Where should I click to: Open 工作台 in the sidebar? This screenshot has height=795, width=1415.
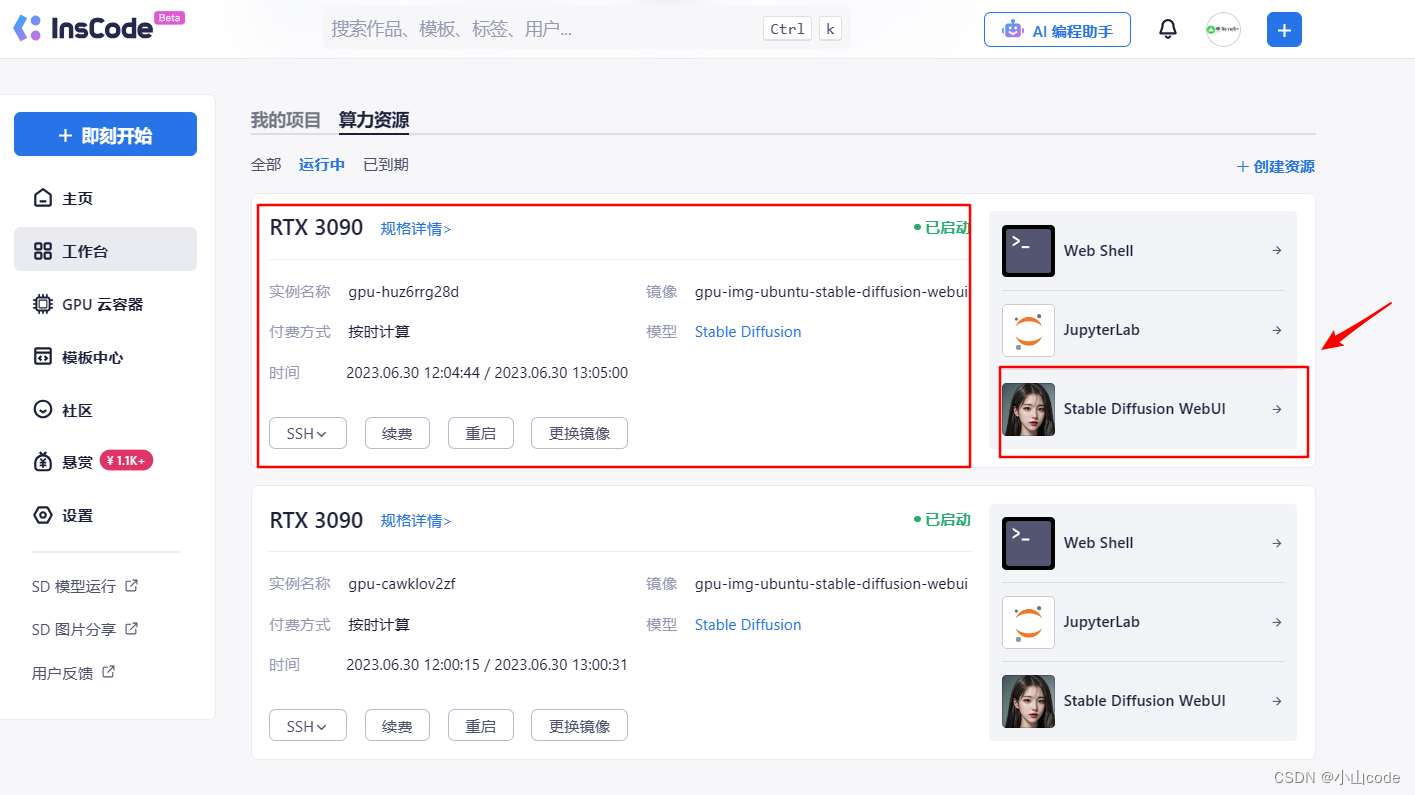[x=105, y=249]
